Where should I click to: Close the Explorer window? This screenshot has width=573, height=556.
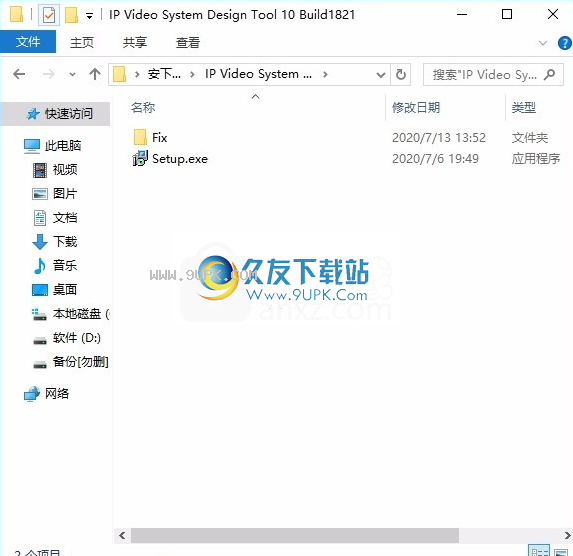click(x=553, y=15)
